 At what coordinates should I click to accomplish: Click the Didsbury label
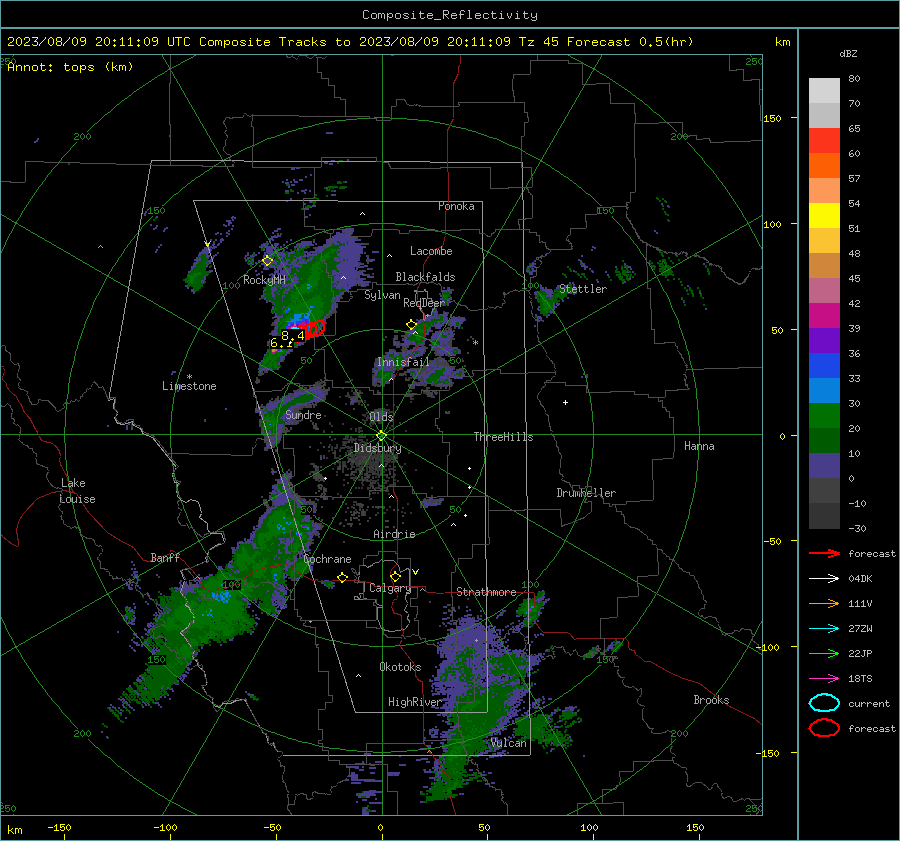coord(377,448)
